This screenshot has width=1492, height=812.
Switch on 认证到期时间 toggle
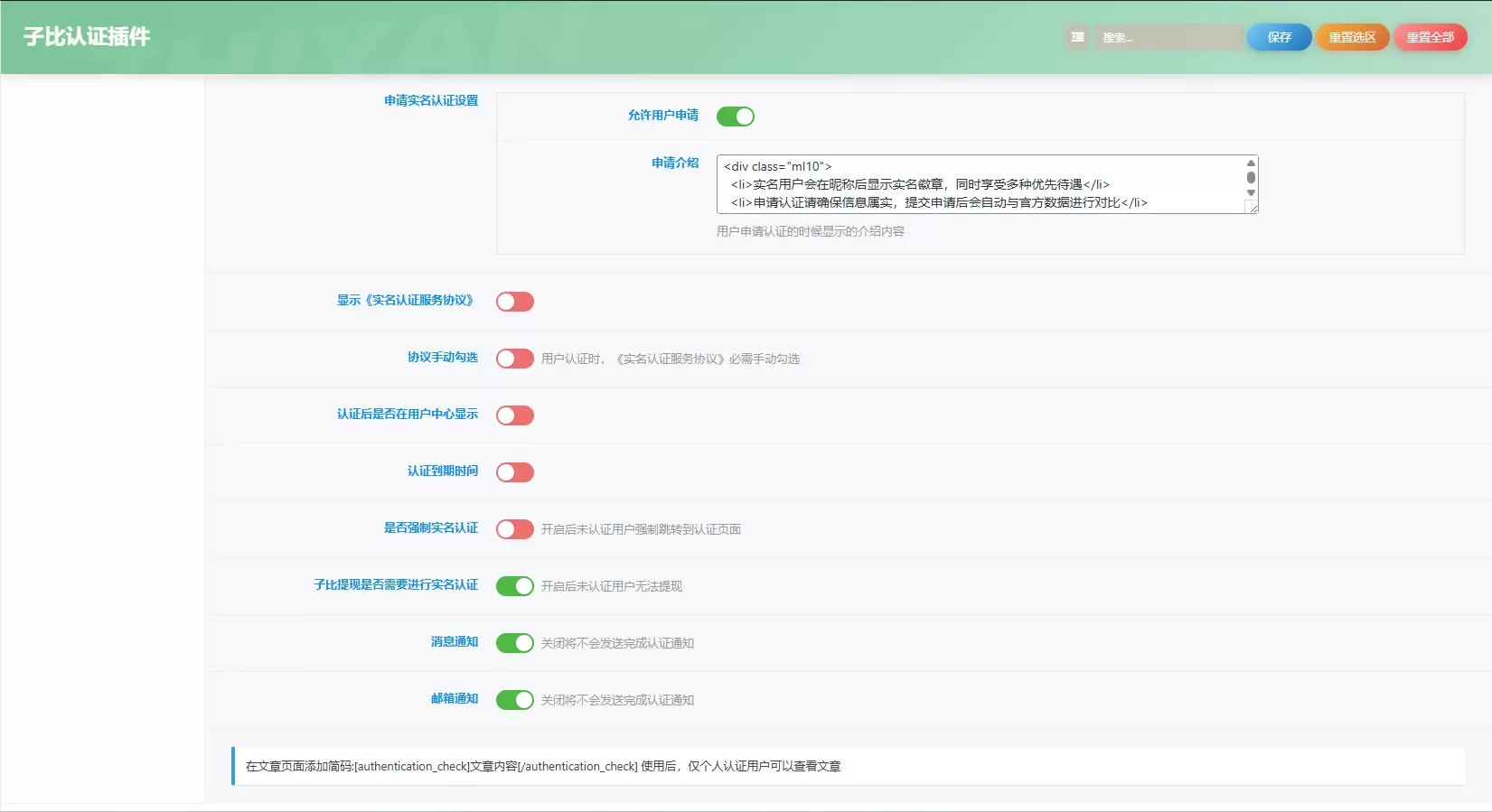515,472
